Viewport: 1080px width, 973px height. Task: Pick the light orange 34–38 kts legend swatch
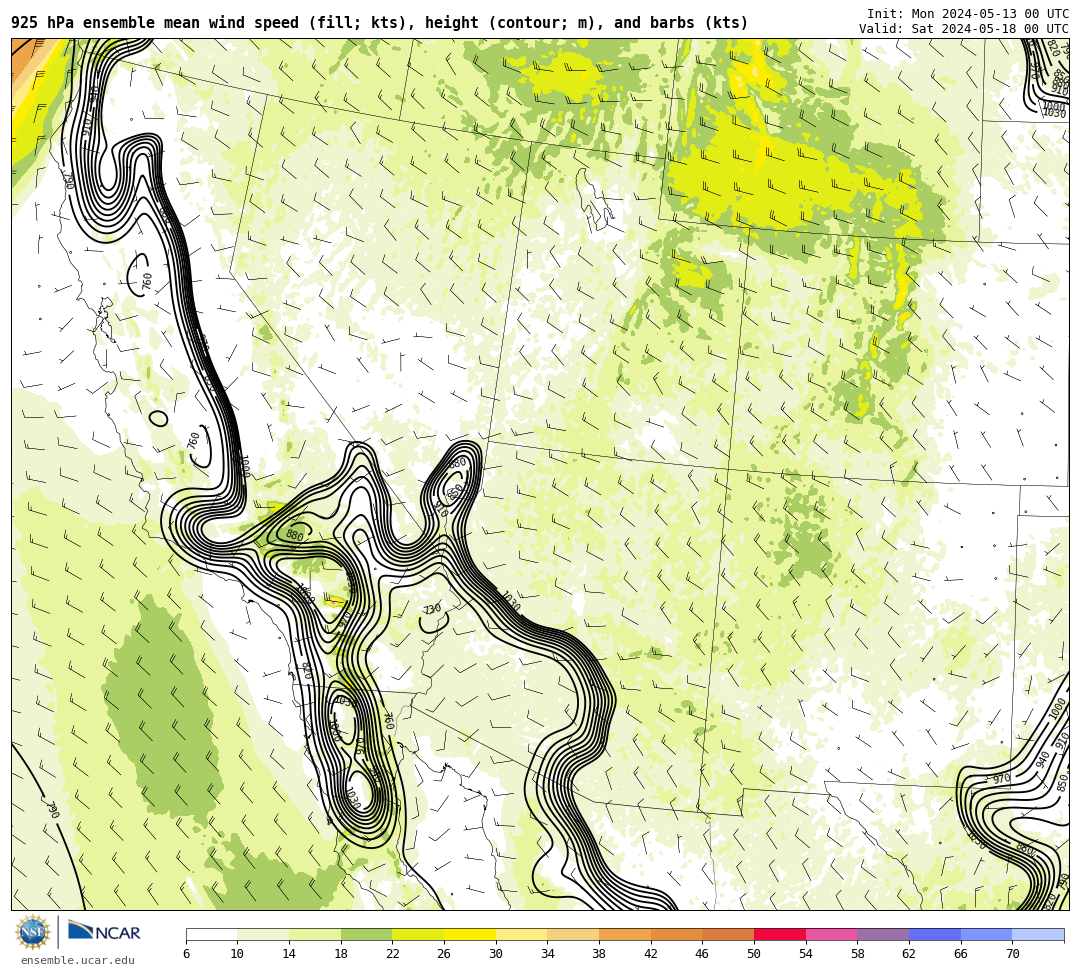tap(573, 934)
